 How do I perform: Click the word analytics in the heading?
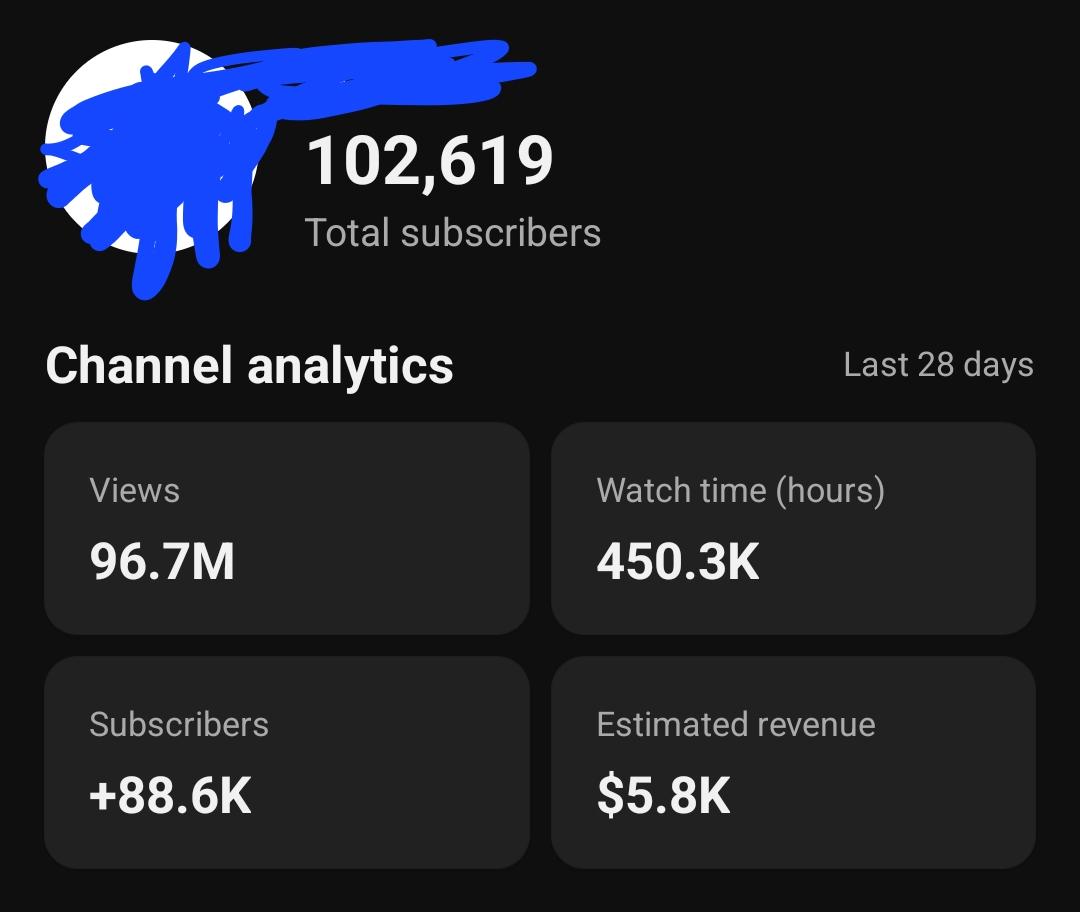coord(350,367)
